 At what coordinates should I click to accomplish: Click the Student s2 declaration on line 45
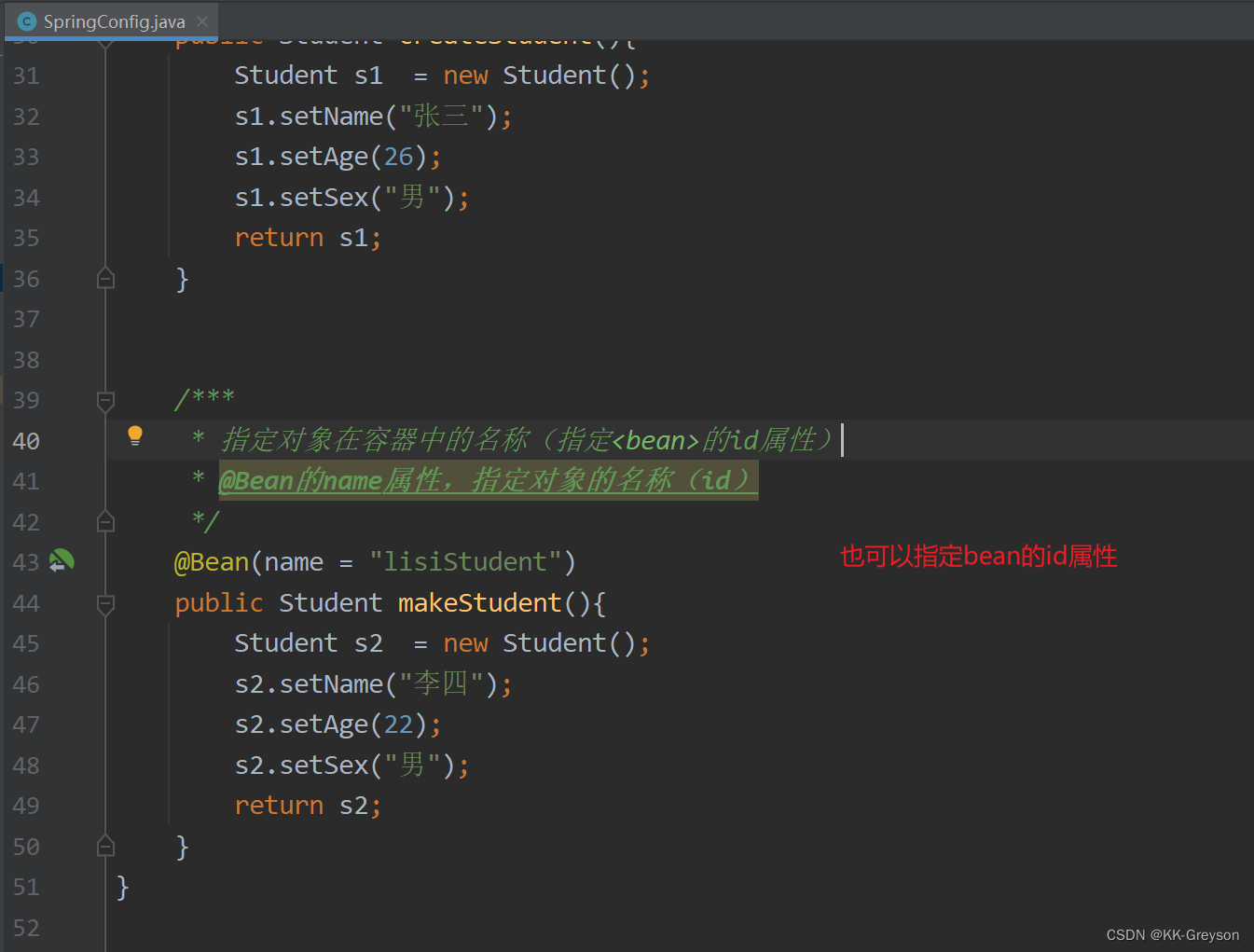point(442,643)
